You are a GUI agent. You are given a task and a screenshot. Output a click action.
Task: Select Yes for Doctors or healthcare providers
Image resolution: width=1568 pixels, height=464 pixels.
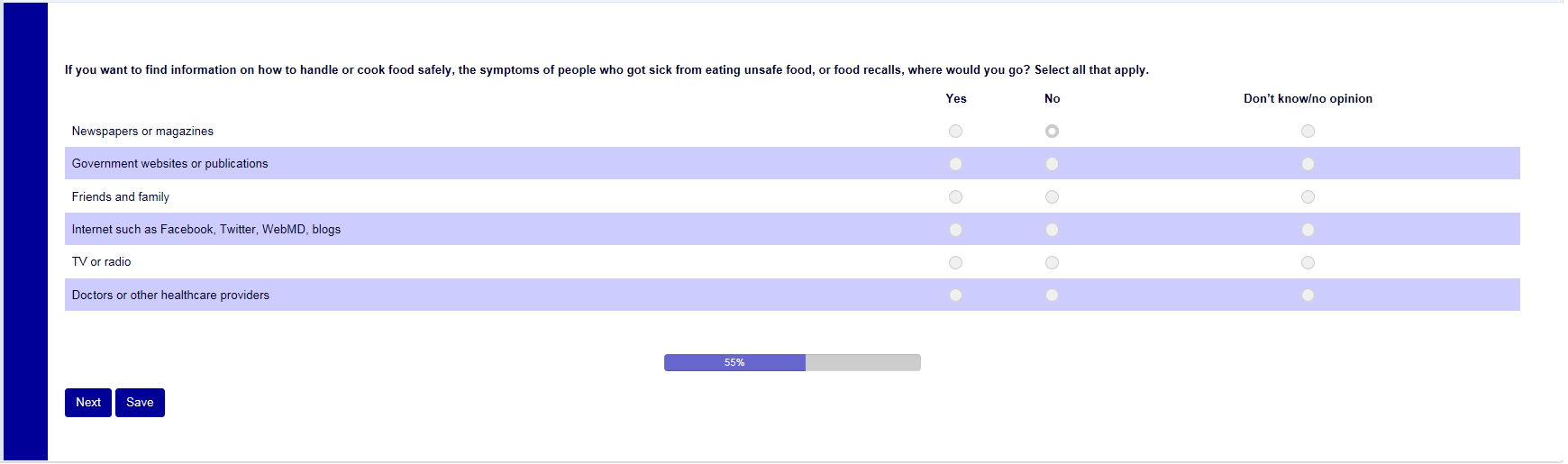[955, 296]
